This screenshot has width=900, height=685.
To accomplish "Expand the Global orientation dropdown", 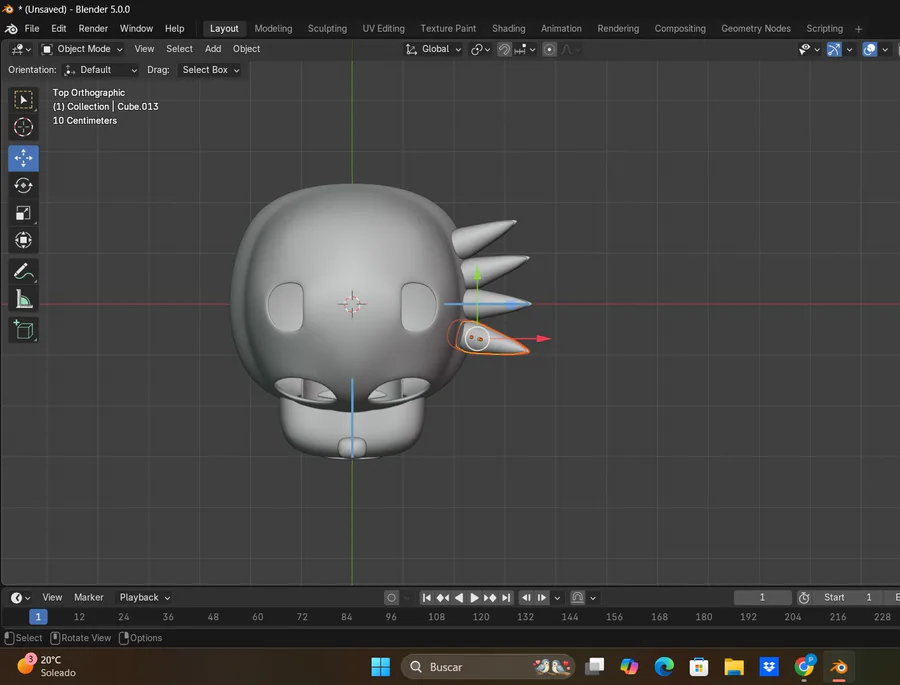I will coord(434,49).
